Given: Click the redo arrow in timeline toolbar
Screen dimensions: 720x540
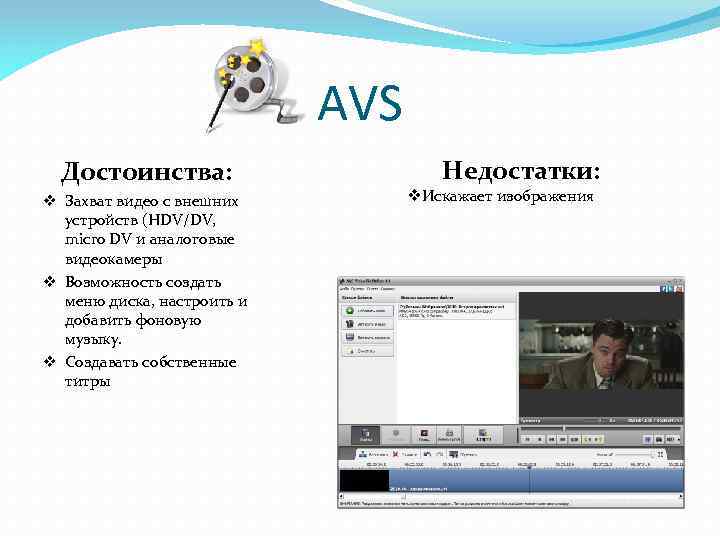Looking at the screenshot, I should [439, 454].
